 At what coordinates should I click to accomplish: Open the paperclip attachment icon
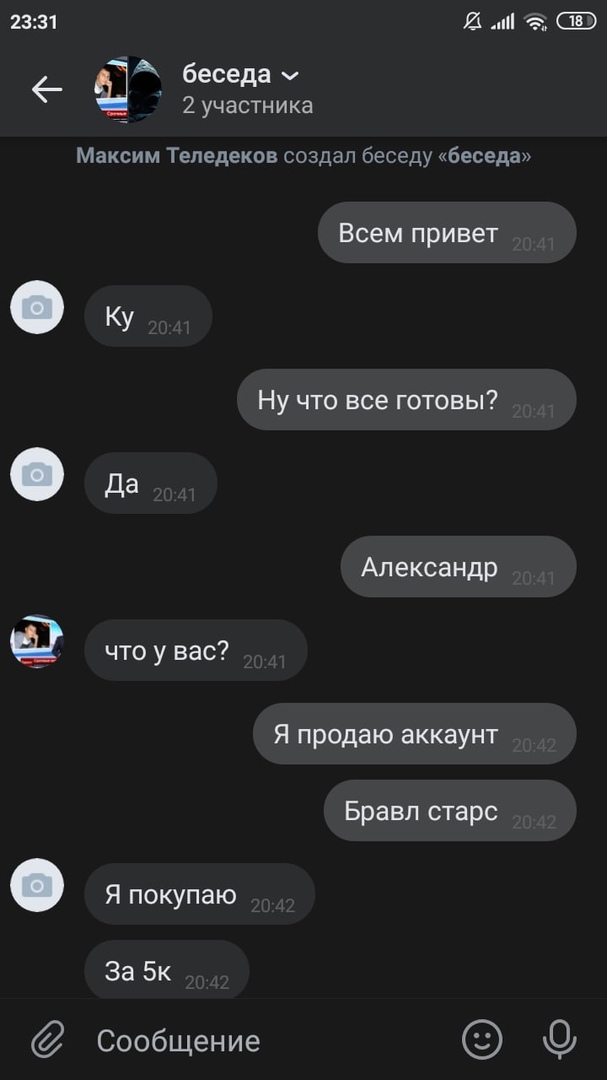coord(48,1039)
